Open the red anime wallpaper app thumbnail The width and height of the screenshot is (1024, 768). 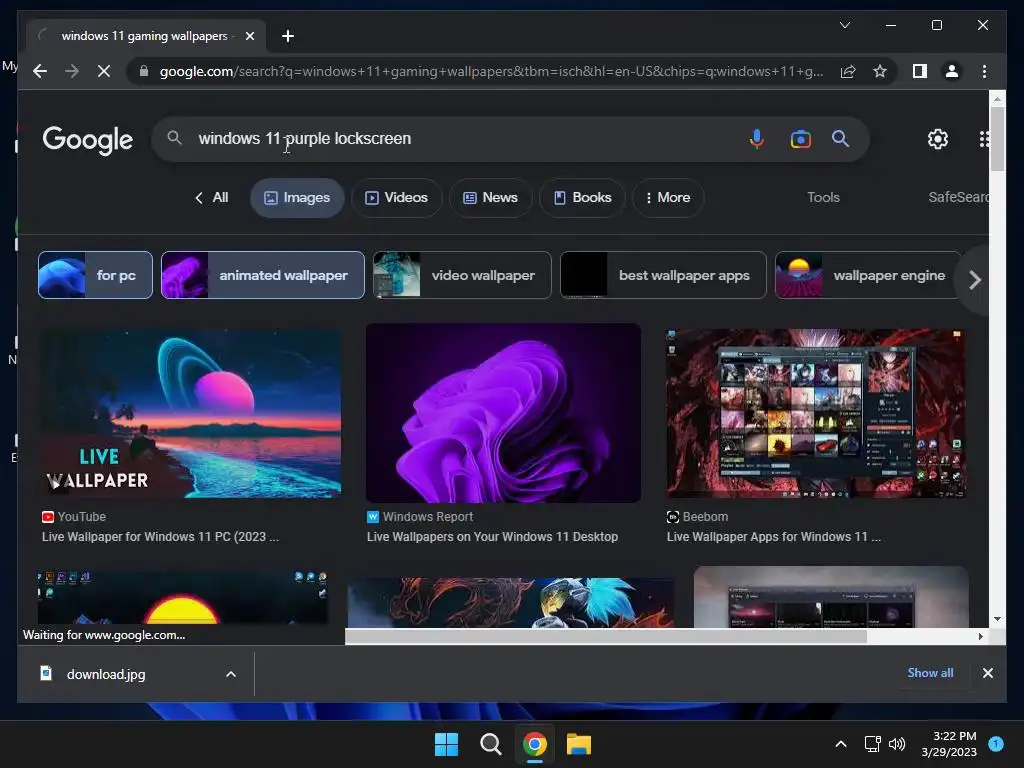(816, 413)
